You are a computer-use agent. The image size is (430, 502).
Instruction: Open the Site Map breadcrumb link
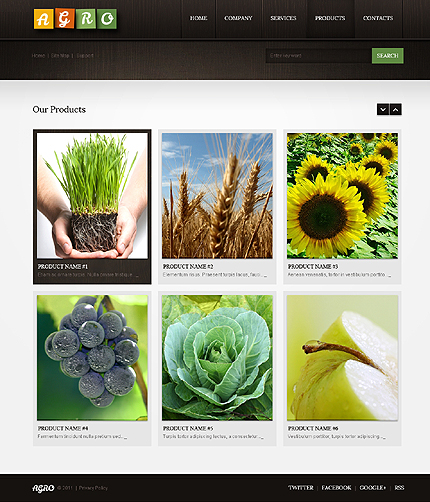coord(60,56)
